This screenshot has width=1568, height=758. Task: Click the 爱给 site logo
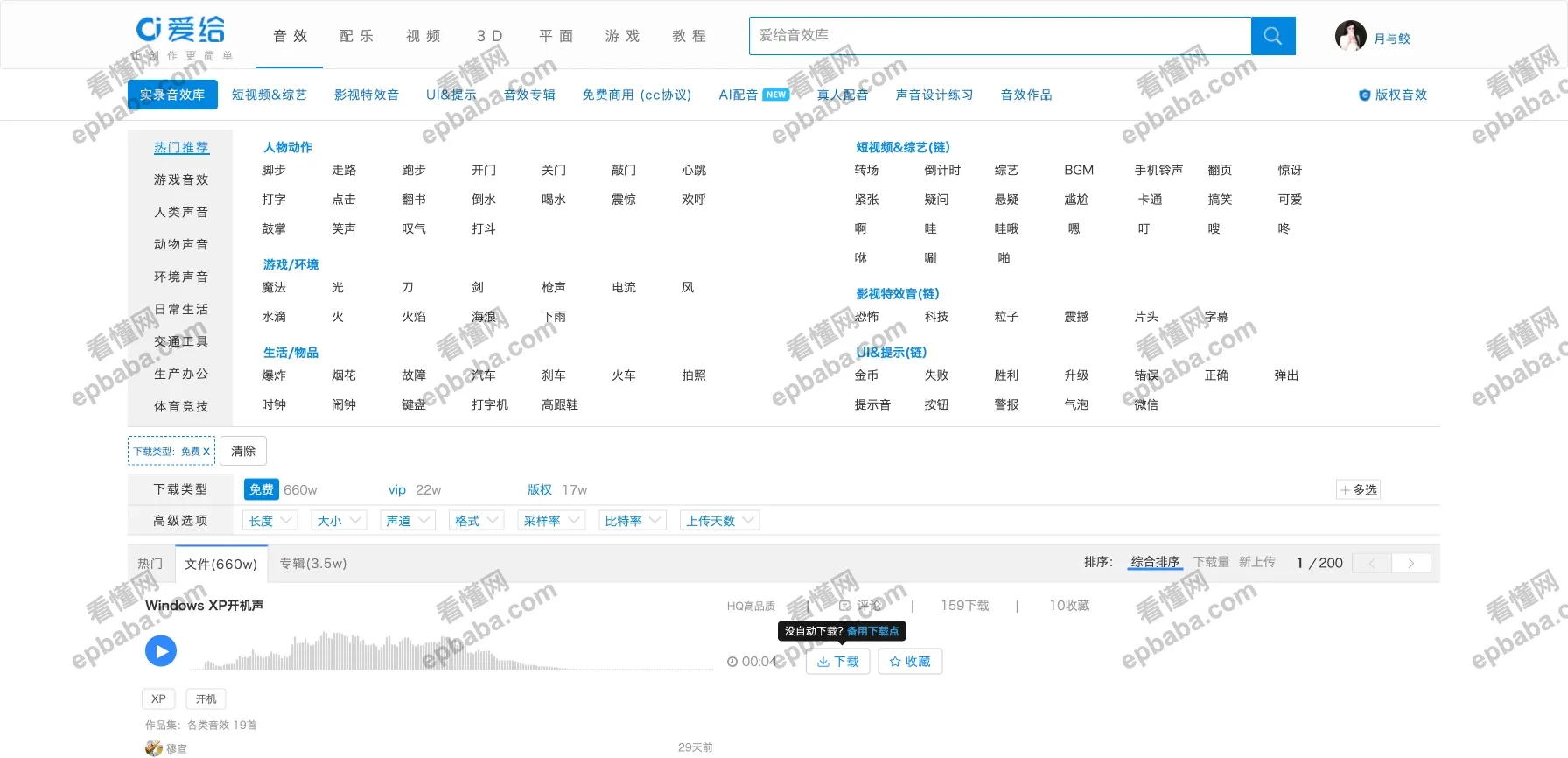(181, 31)
